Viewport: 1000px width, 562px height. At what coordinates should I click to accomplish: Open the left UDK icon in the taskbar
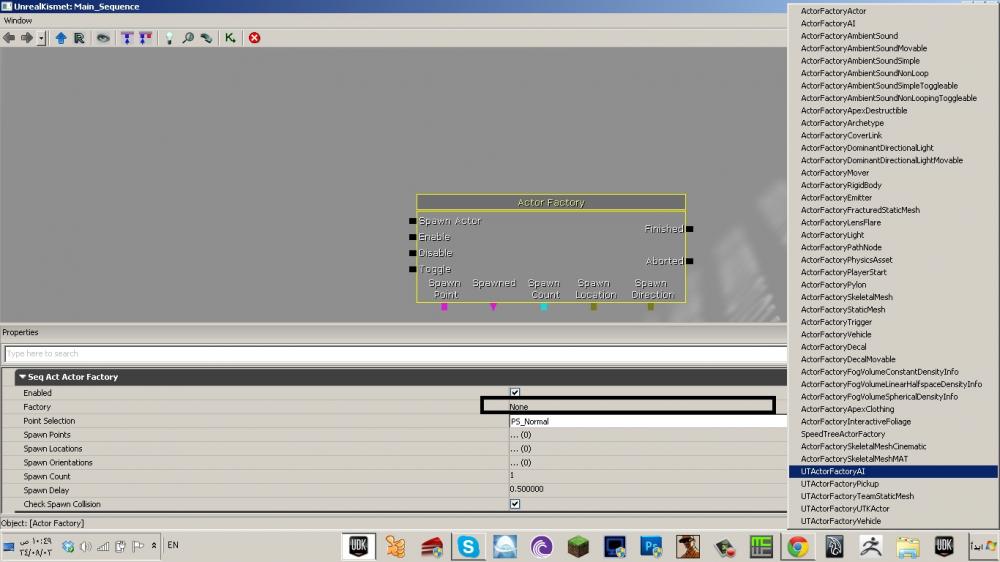click(x=358, y=546)
